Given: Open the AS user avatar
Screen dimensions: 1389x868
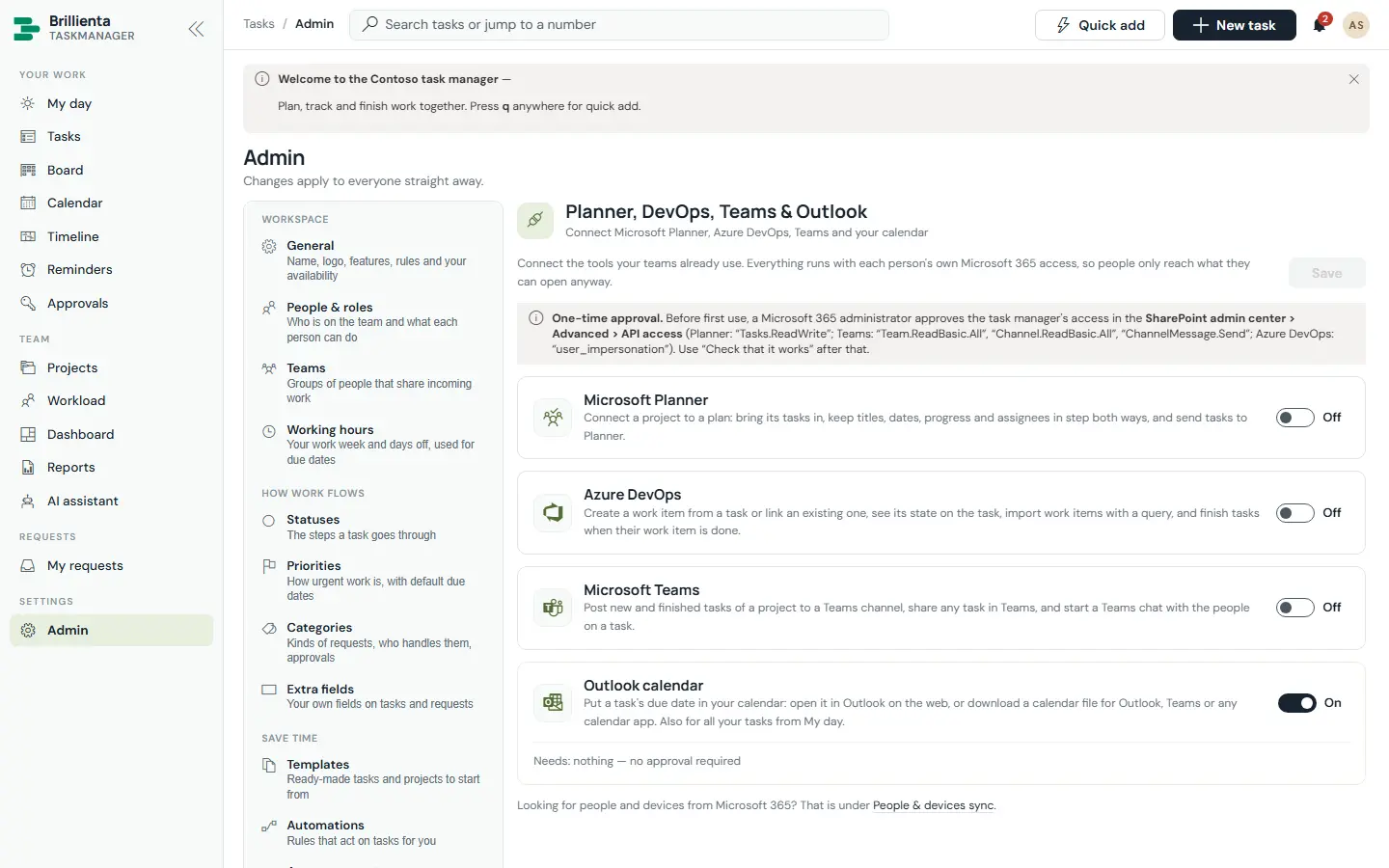Looking at the screenshot, I should pyautogui.click(x=1356, y=25).
